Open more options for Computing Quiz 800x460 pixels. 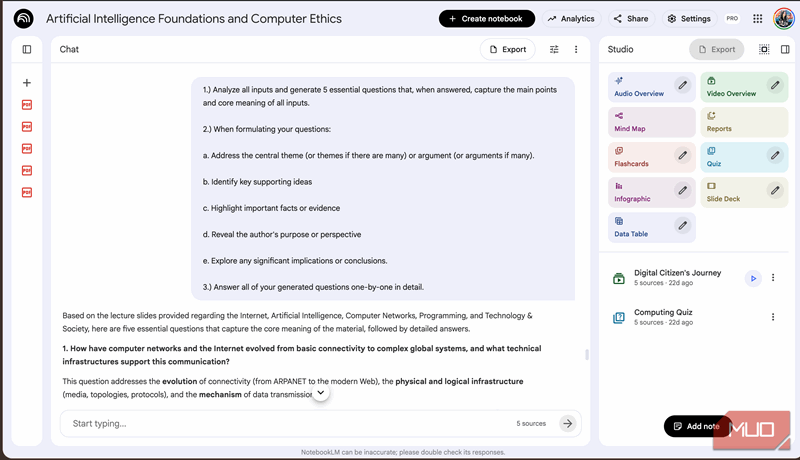tap(773, 317)
